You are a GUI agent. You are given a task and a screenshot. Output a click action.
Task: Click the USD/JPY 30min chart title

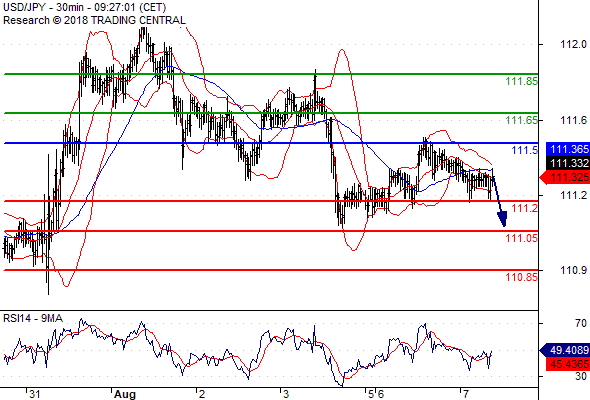tap(85, 8)
